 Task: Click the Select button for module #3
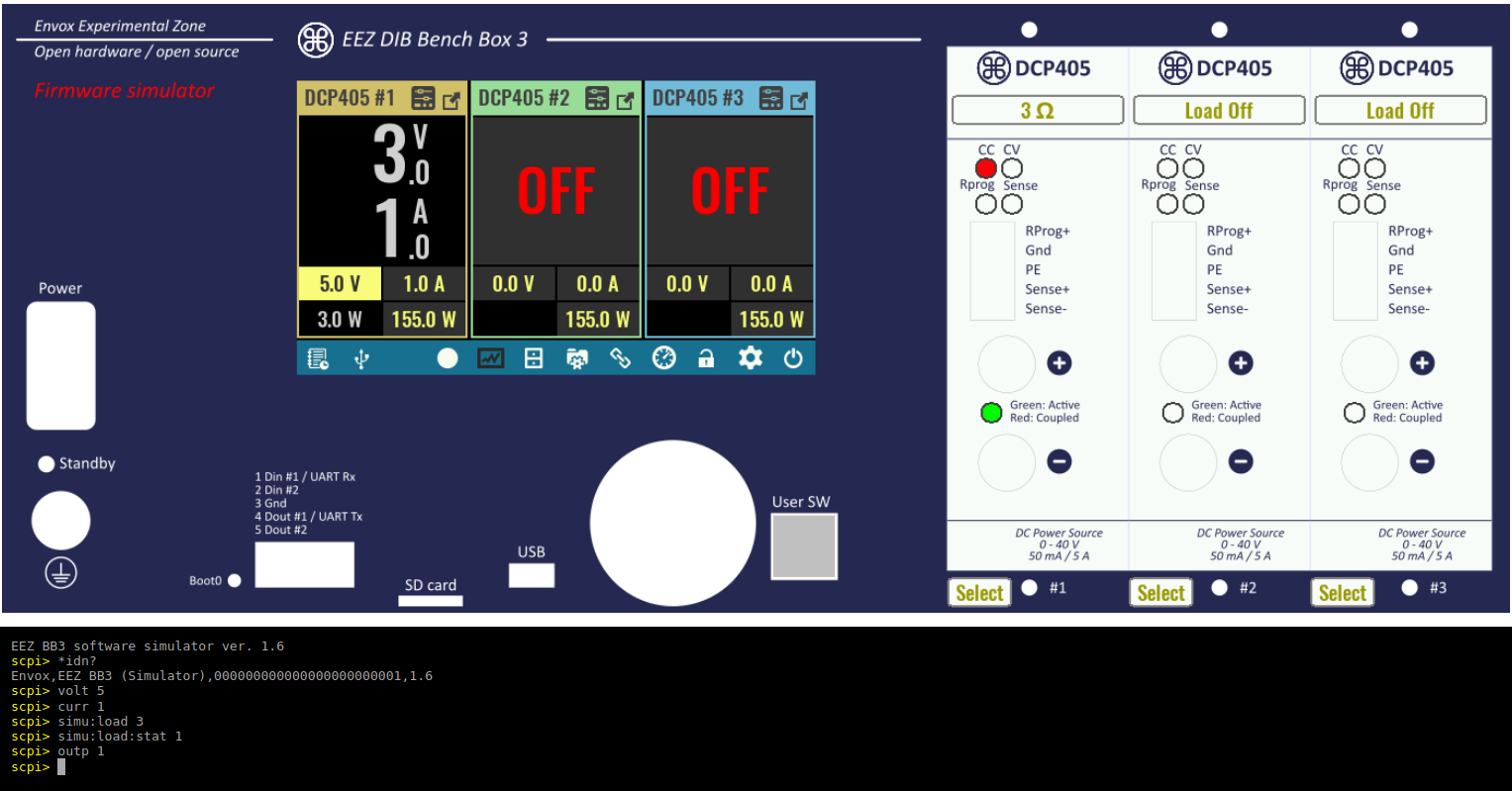(x=1342, y=592)
